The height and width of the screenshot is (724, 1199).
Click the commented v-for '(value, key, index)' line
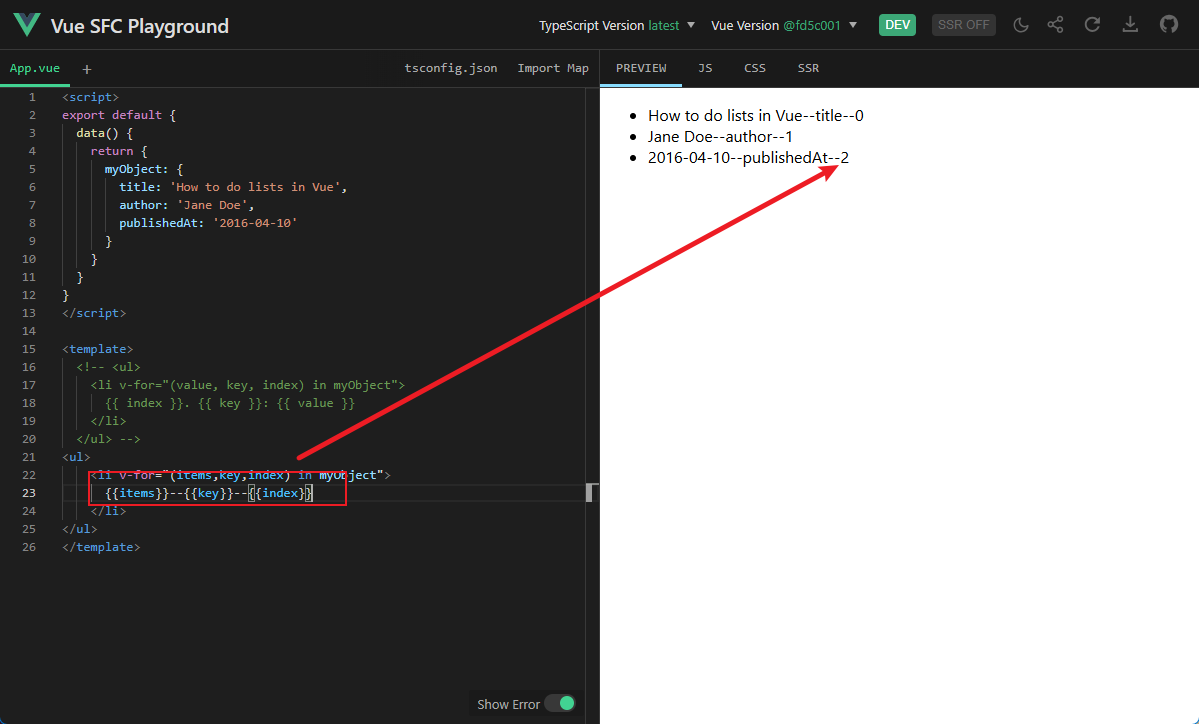tap(248, 385)
